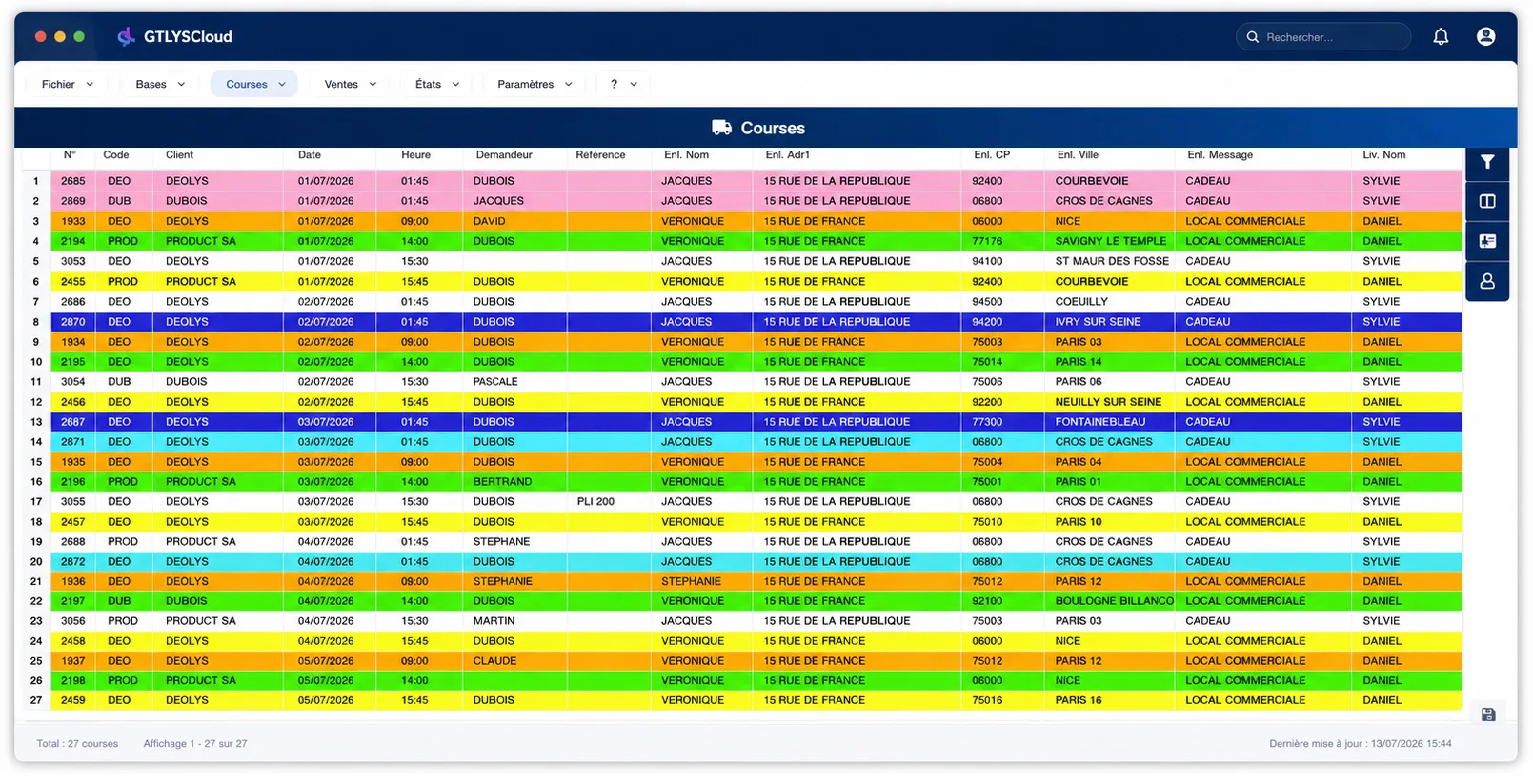Select dark blue row 2870 IVRY SUR SEINE
The image size is (1533, 784).
[x=742, y=322]
